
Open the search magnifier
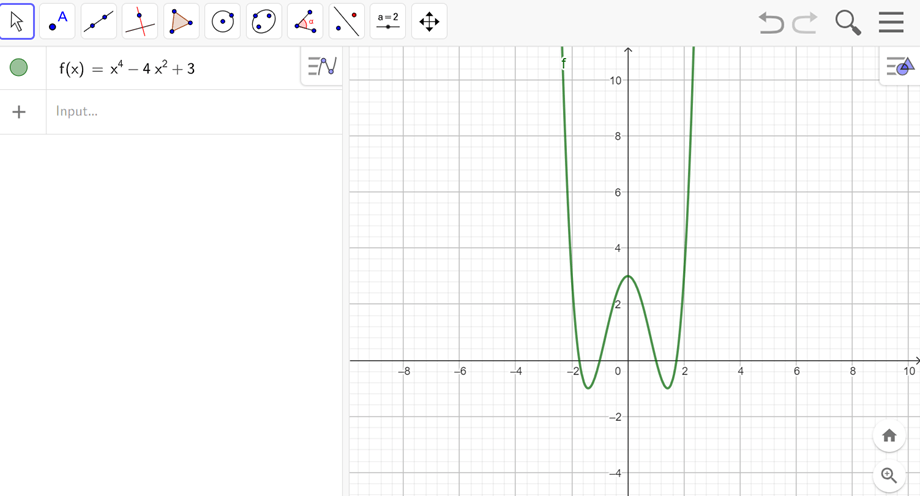pyautogui.click(x=848, y=22)
